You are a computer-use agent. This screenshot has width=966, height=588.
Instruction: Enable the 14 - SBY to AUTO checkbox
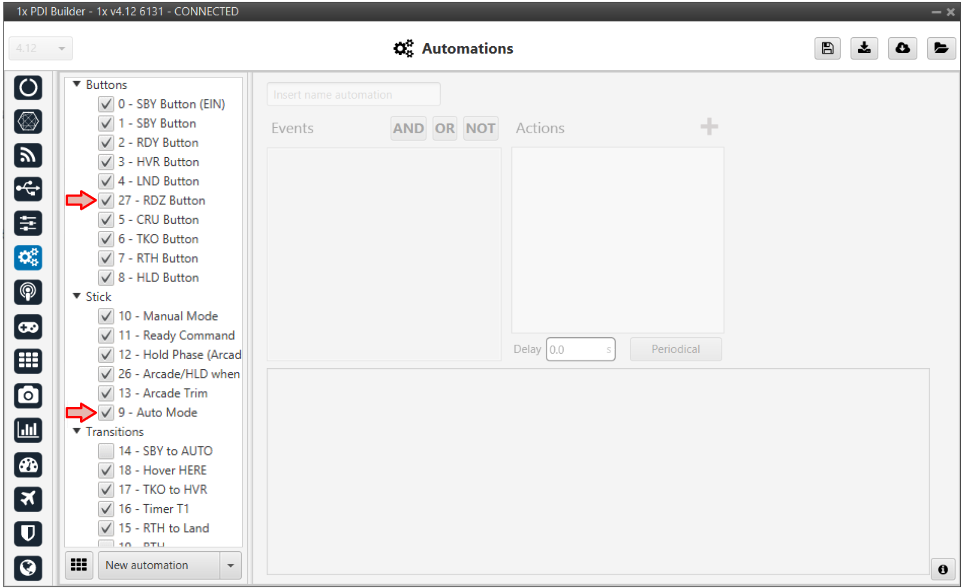pyautogui.click(x=106, y=451)
